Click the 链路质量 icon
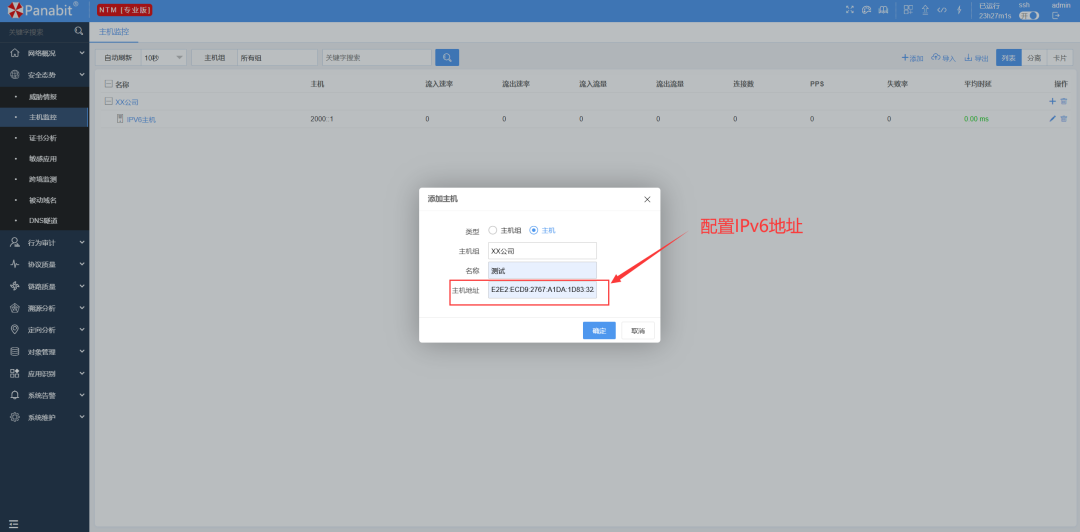 tap(14, 286)
